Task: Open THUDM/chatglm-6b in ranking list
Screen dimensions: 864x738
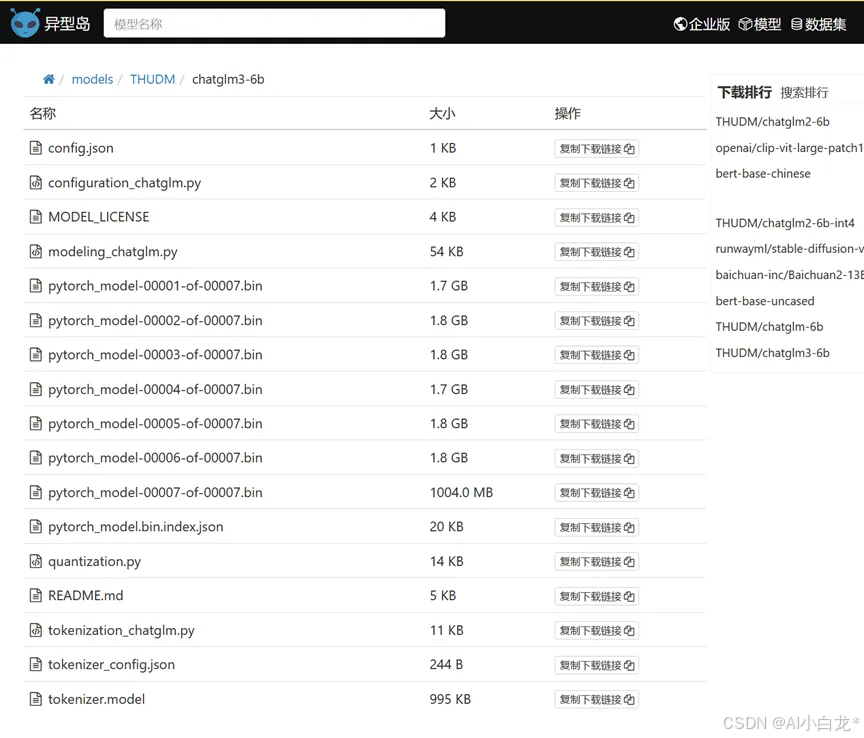Action: click(x=769, y=327)
